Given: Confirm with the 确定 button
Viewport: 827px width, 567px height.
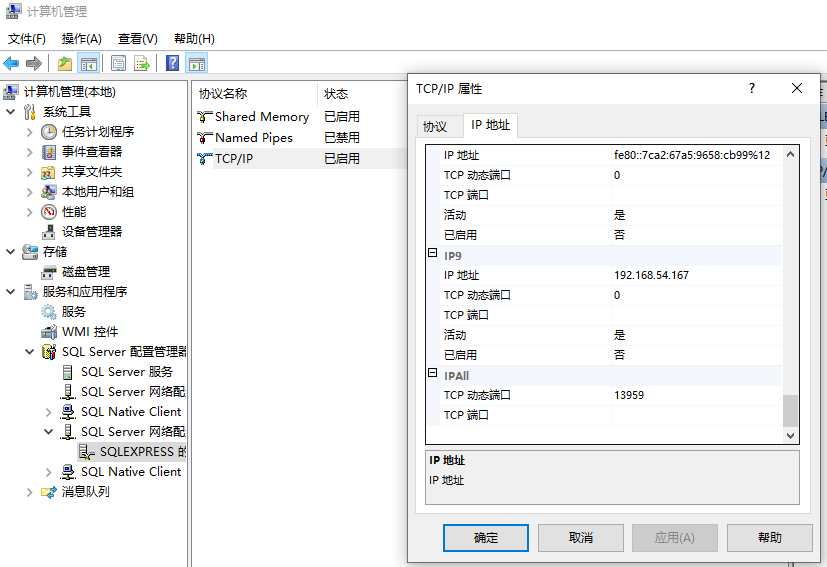Looking at the screenshot, I should coord(486,537).
